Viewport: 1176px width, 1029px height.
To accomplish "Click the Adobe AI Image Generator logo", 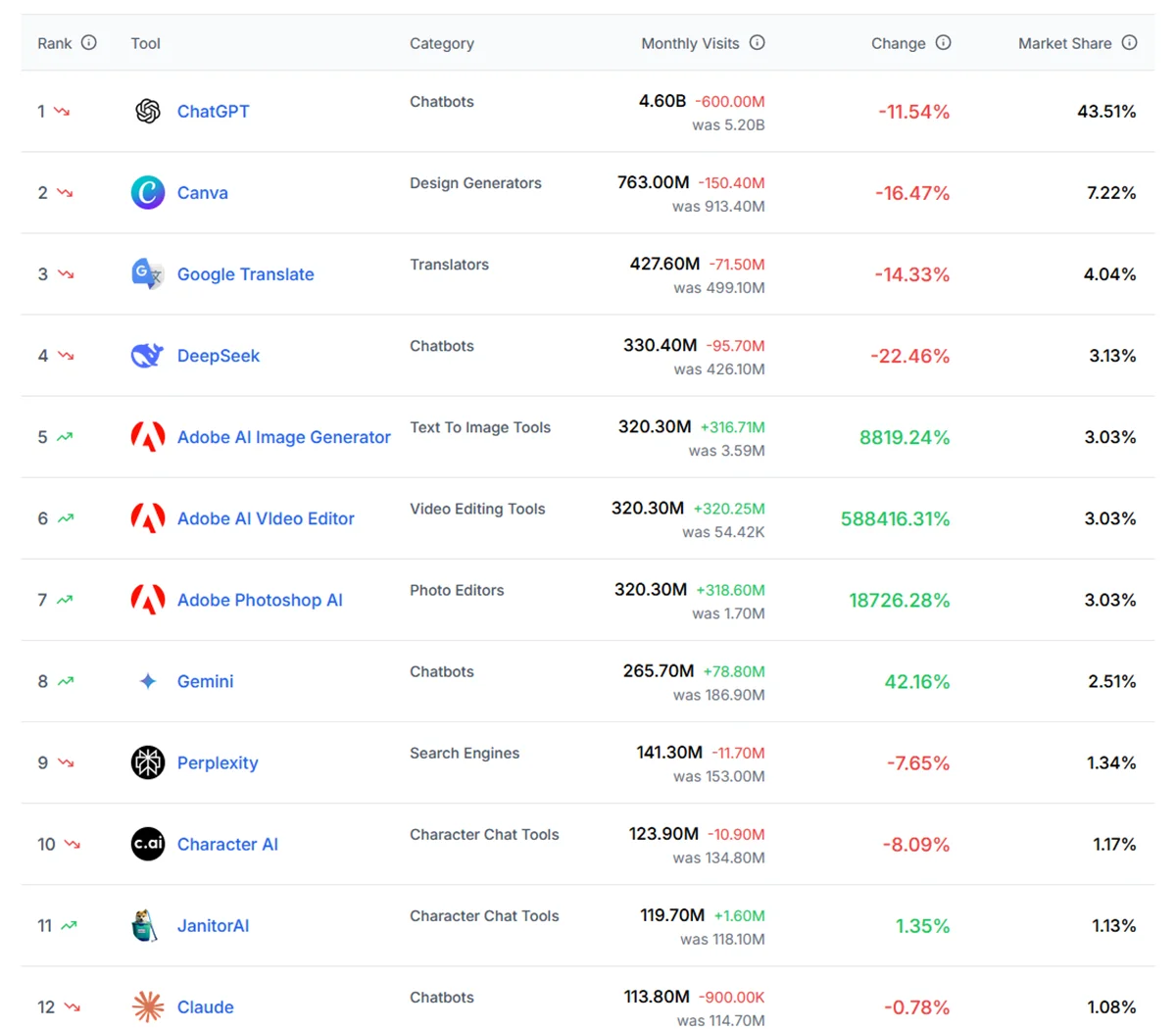I will (147, 437).
